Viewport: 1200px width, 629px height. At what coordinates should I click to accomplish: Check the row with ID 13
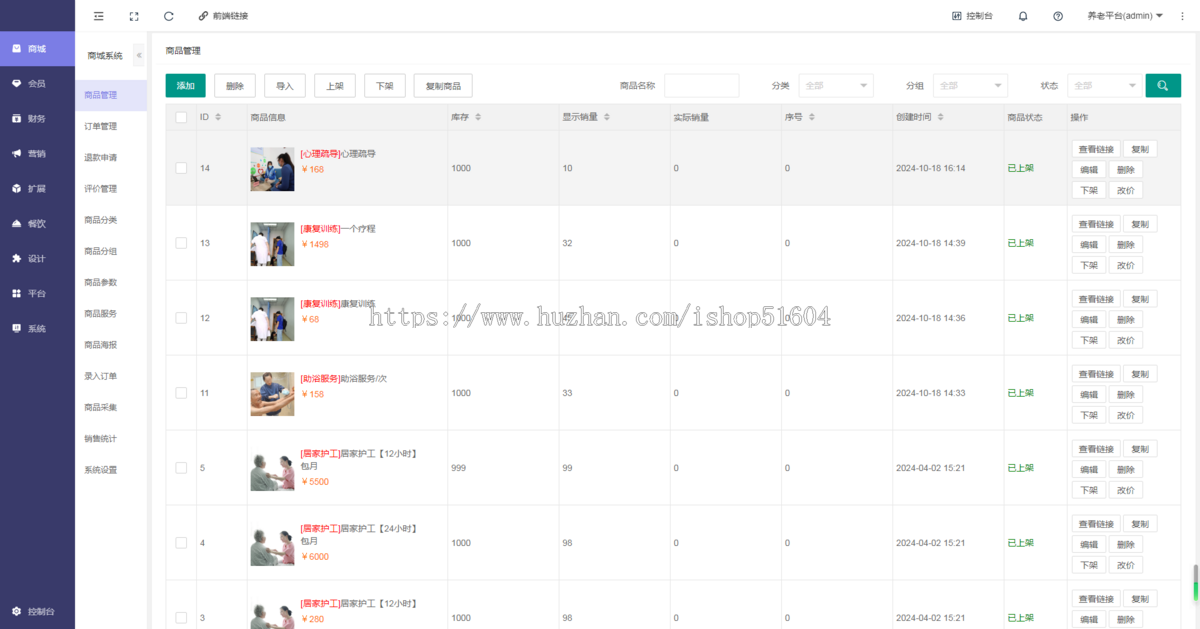(x=181, y=243)
